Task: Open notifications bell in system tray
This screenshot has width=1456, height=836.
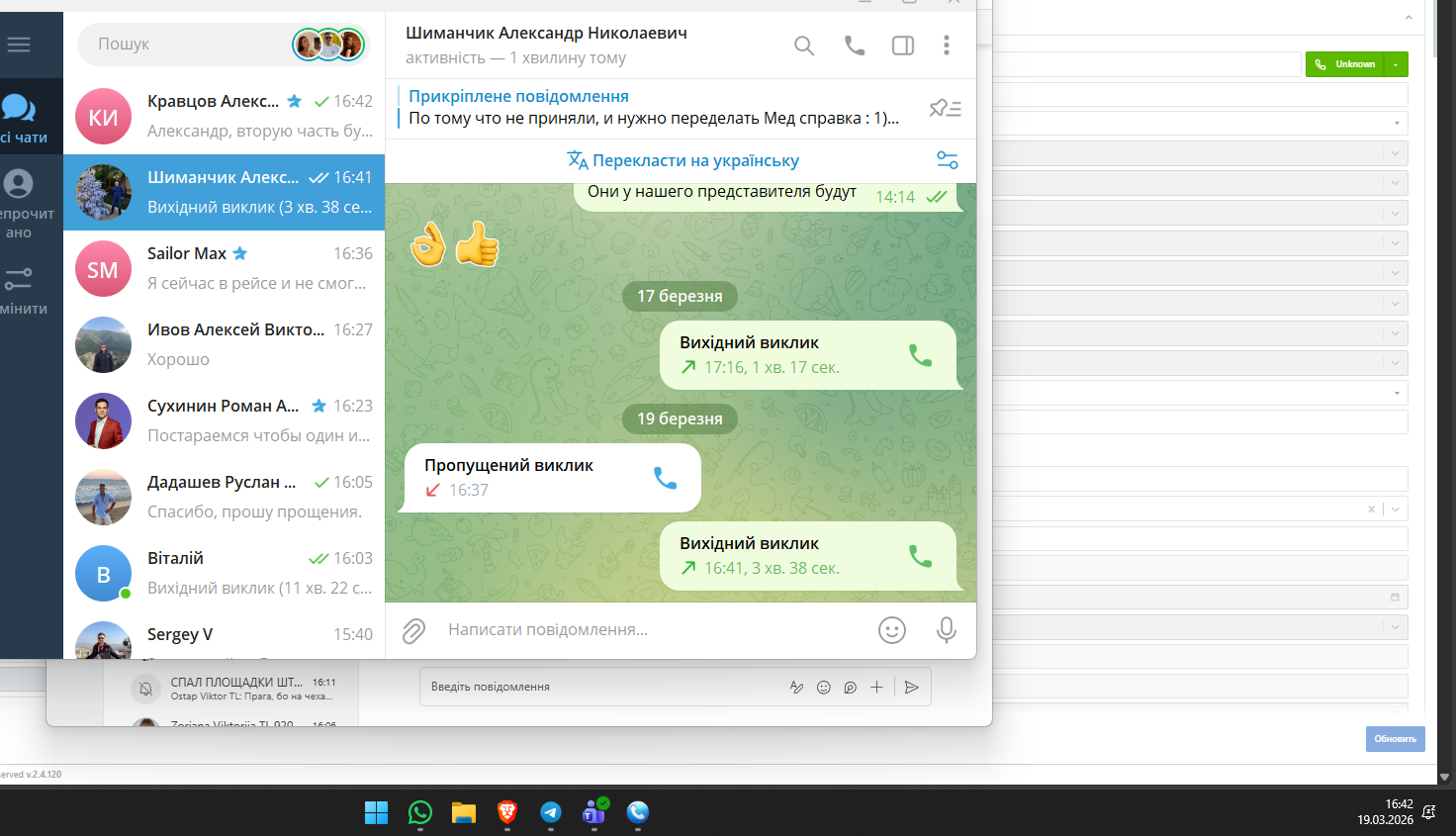Action: [x=1429, y=812]
